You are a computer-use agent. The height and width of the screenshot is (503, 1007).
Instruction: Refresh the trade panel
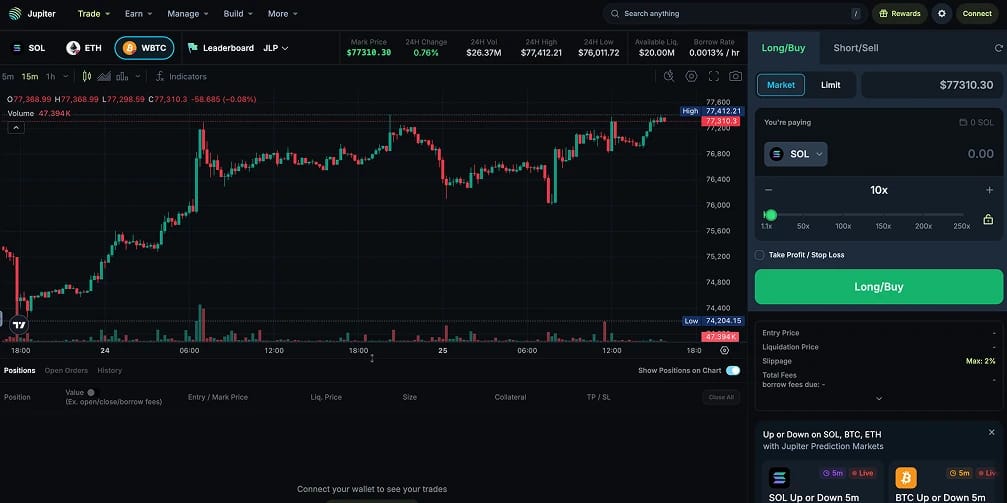(x=998, y=48)
